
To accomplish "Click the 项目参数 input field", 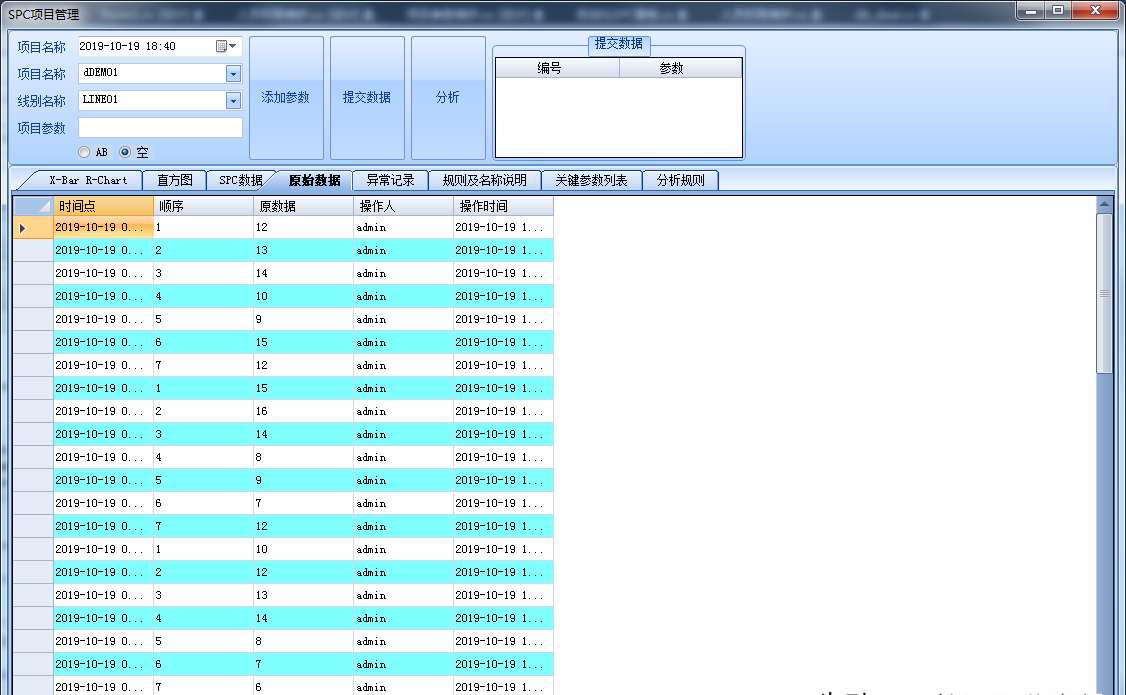I will coord(160,127).
